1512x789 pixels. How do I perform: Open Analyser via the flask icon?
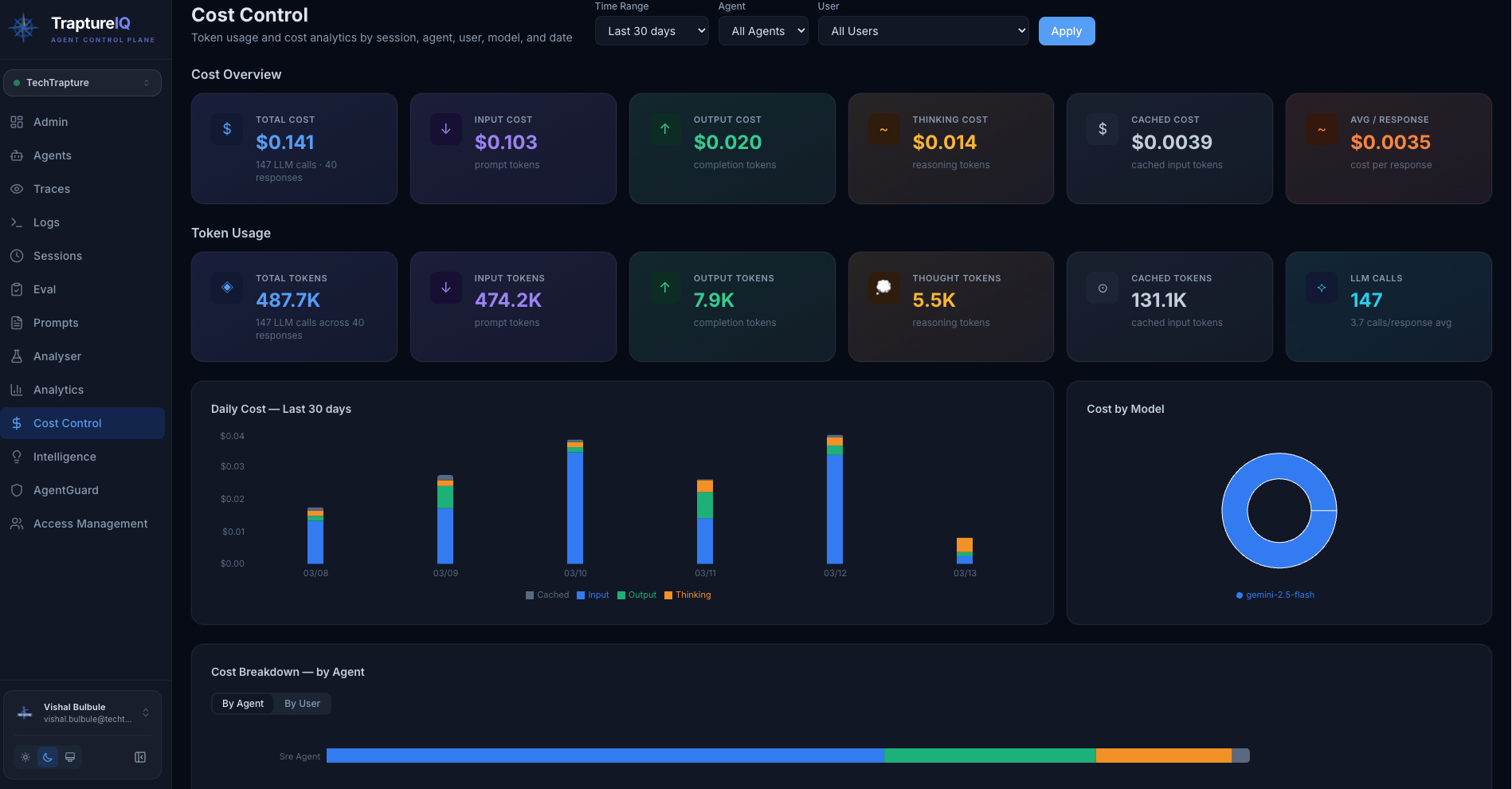point(17,356)
